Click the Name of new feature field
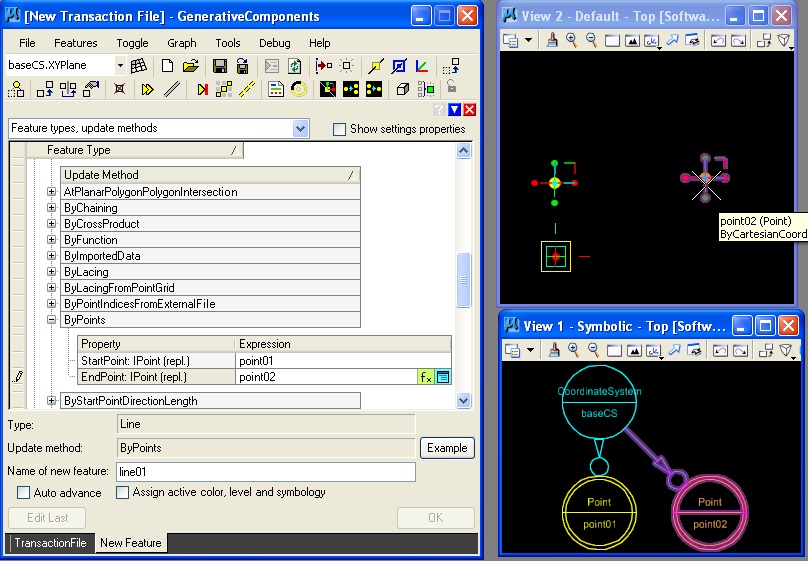808x561 pixels. pos(266,471)
